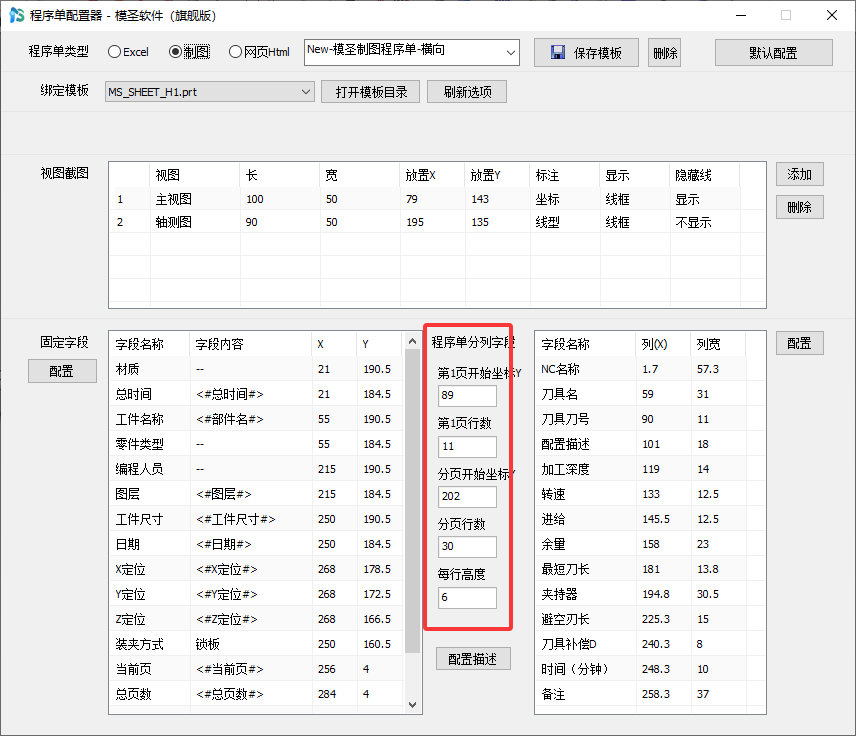Click the 配置描述 button

pyautogui.click(x=473, y=659)
